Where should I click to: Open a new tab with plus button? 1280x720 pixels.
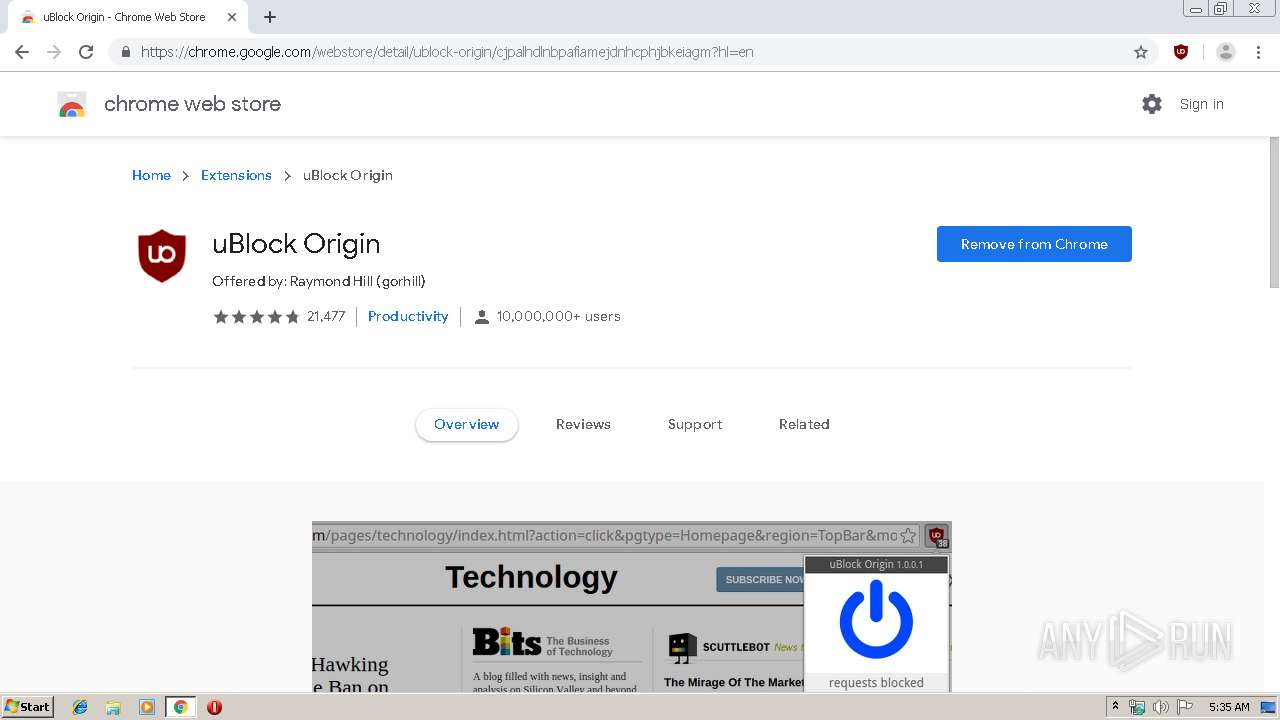(270, 17)
